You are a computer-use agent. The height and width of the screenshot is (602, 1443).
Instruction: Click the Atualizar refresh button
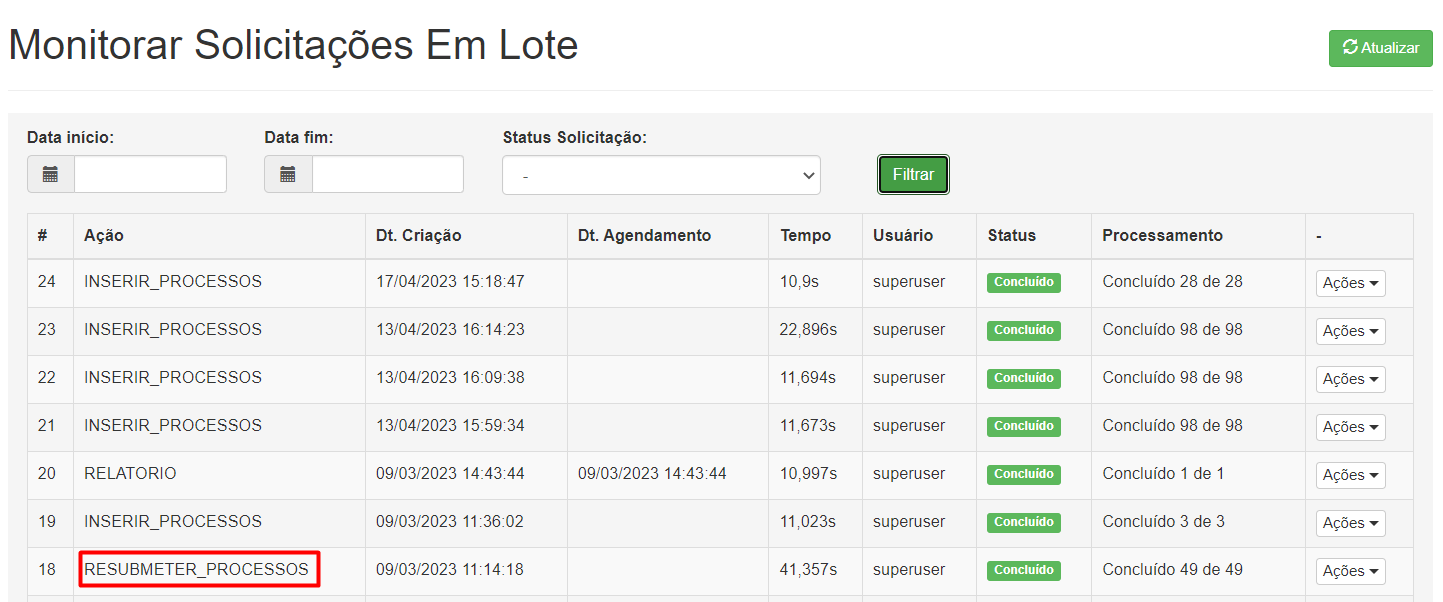[x=1380, y=48]
